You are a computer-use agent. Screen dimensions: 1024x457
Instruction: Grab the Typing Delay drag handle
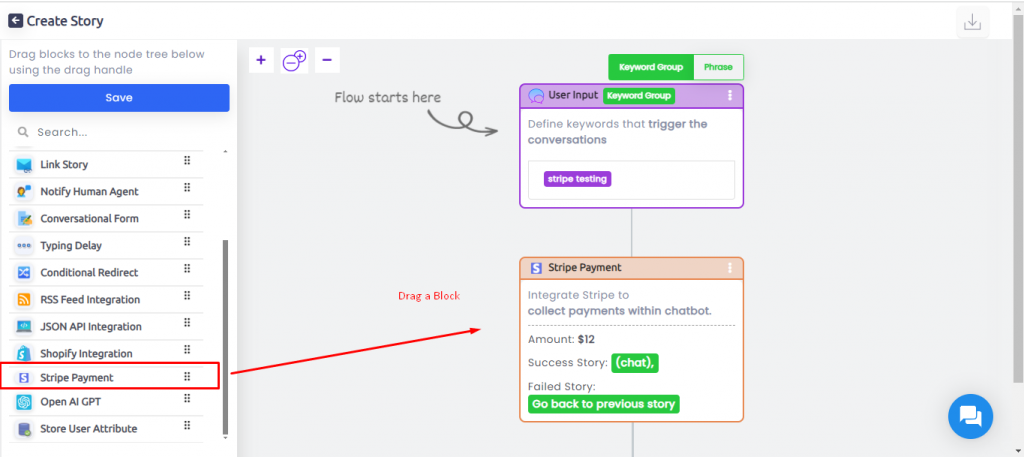(187, 242)
